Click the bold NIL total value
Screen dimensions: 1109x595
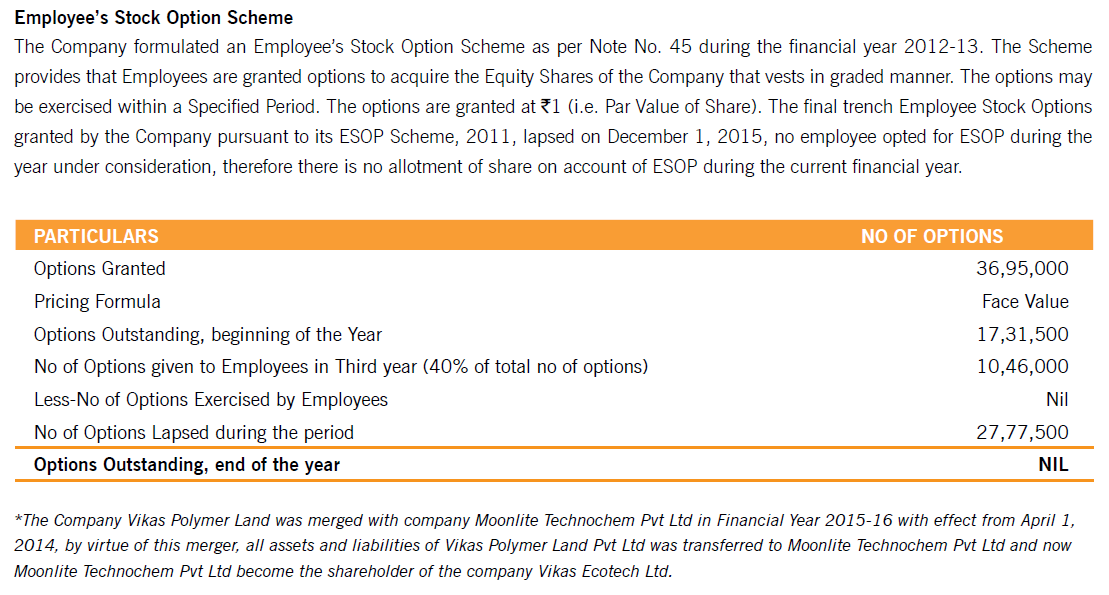tap(1053, 465)
